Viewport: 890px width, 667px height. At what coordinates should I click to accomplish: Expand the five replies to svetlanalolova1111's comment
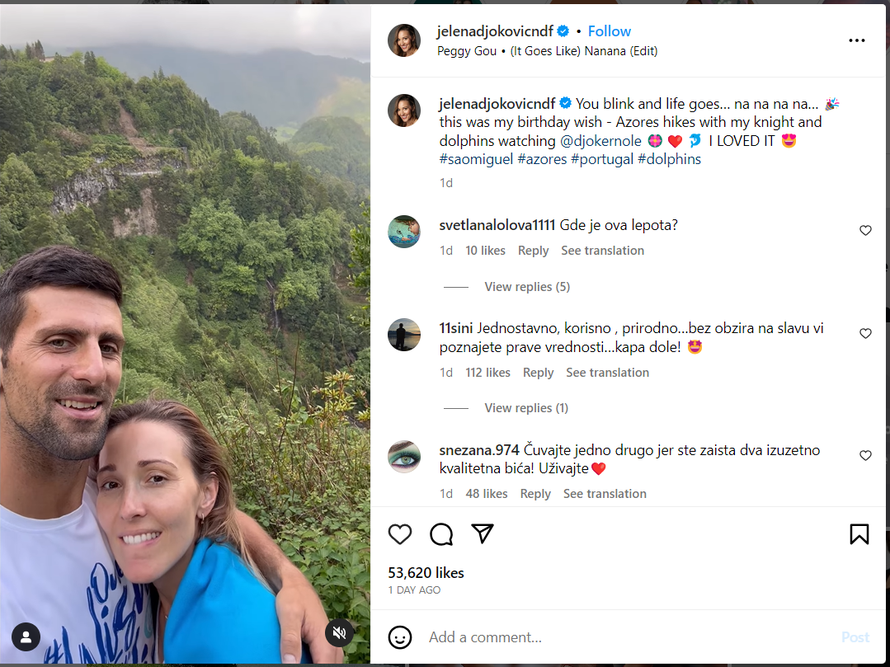coord(527,287)
